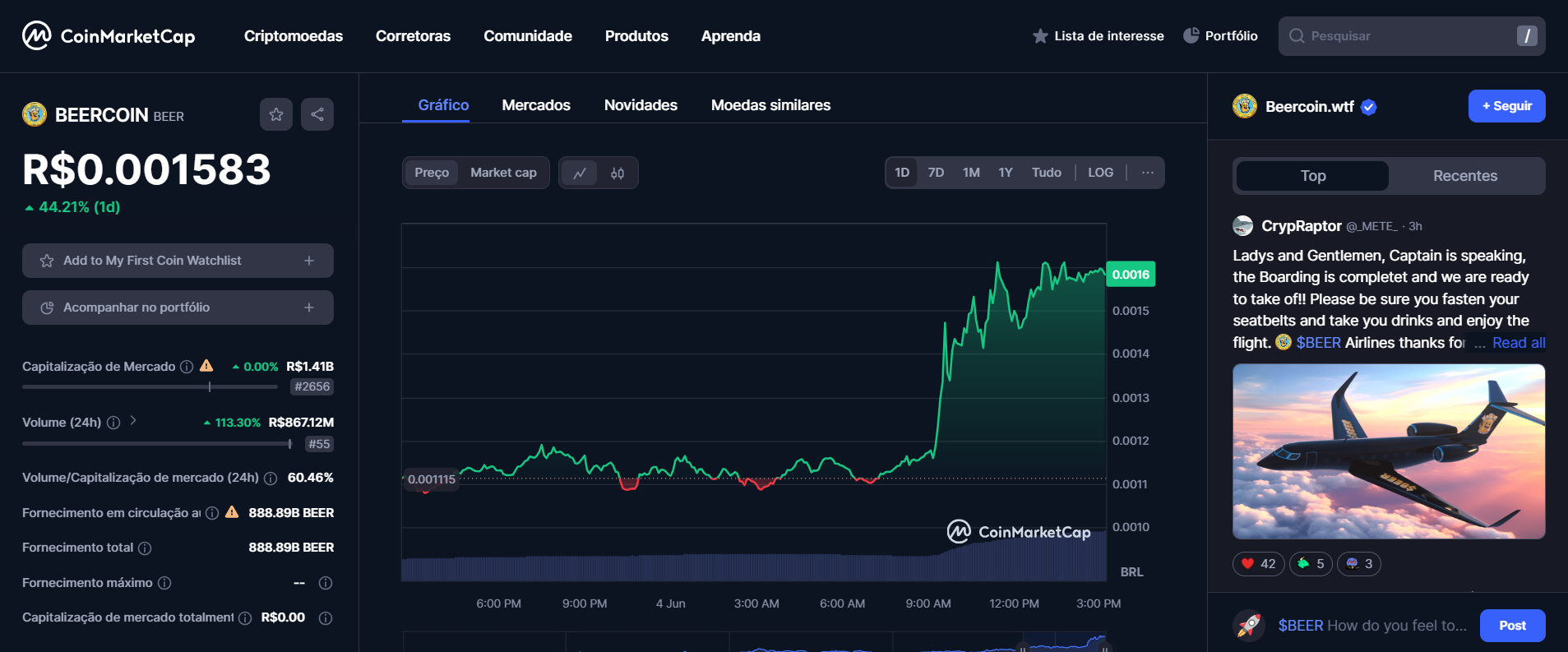Star BEERCOIN with the favorite icon

click(x=276, y=114)
